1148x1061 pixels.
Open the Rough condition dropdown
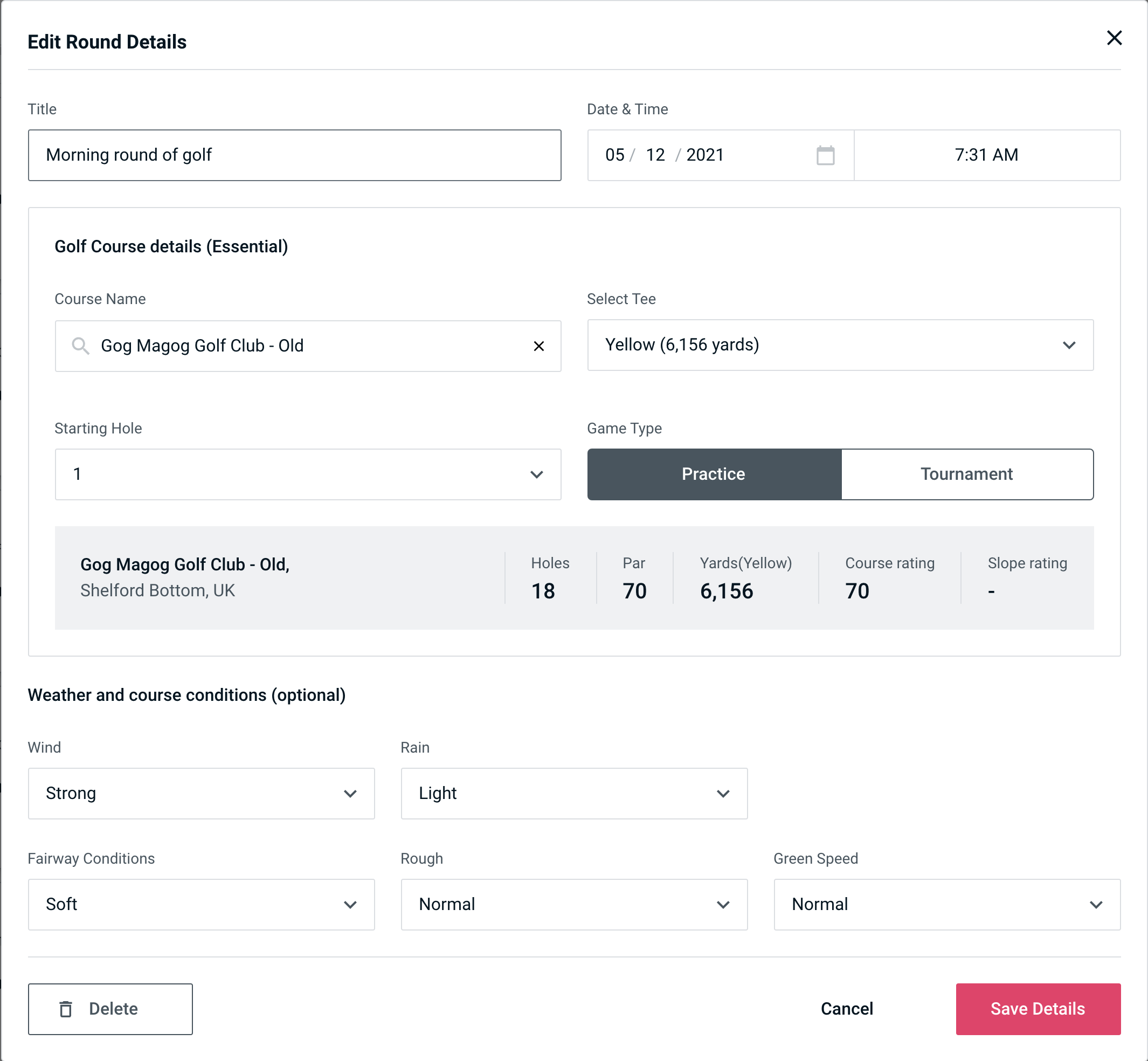click(574, 905)
